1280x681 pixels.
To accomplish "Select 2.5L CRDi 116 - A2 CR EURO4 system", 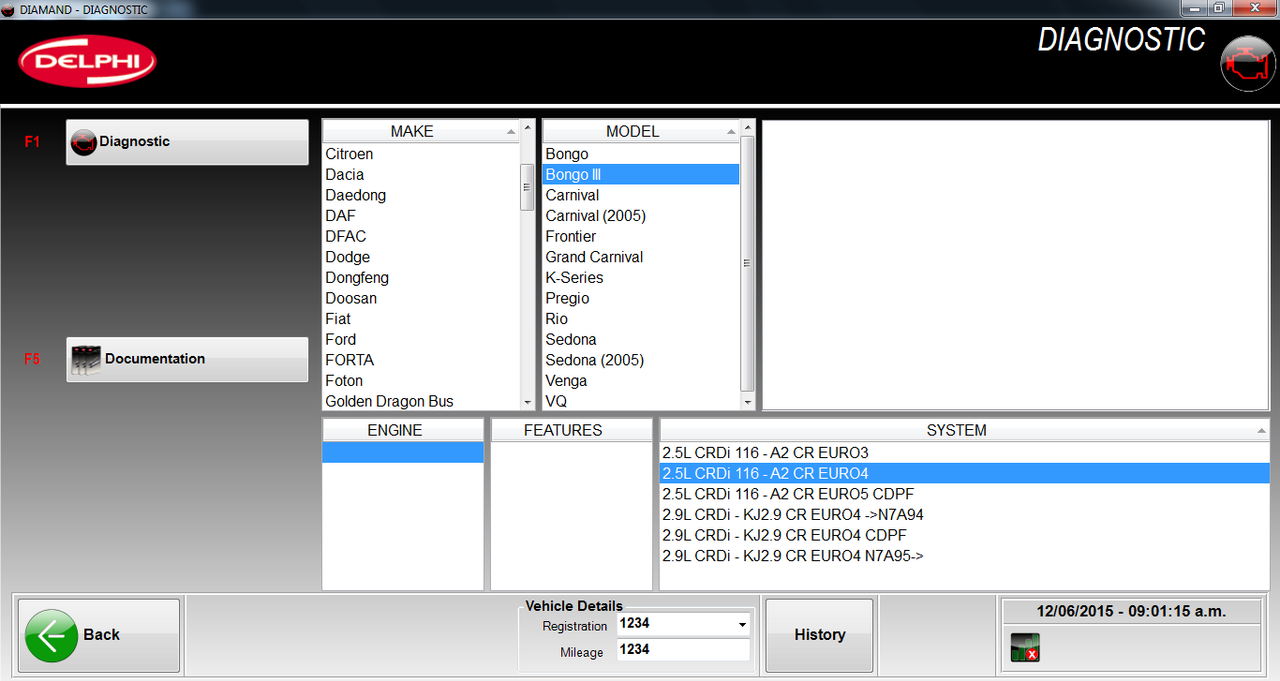I will point(964,474).
